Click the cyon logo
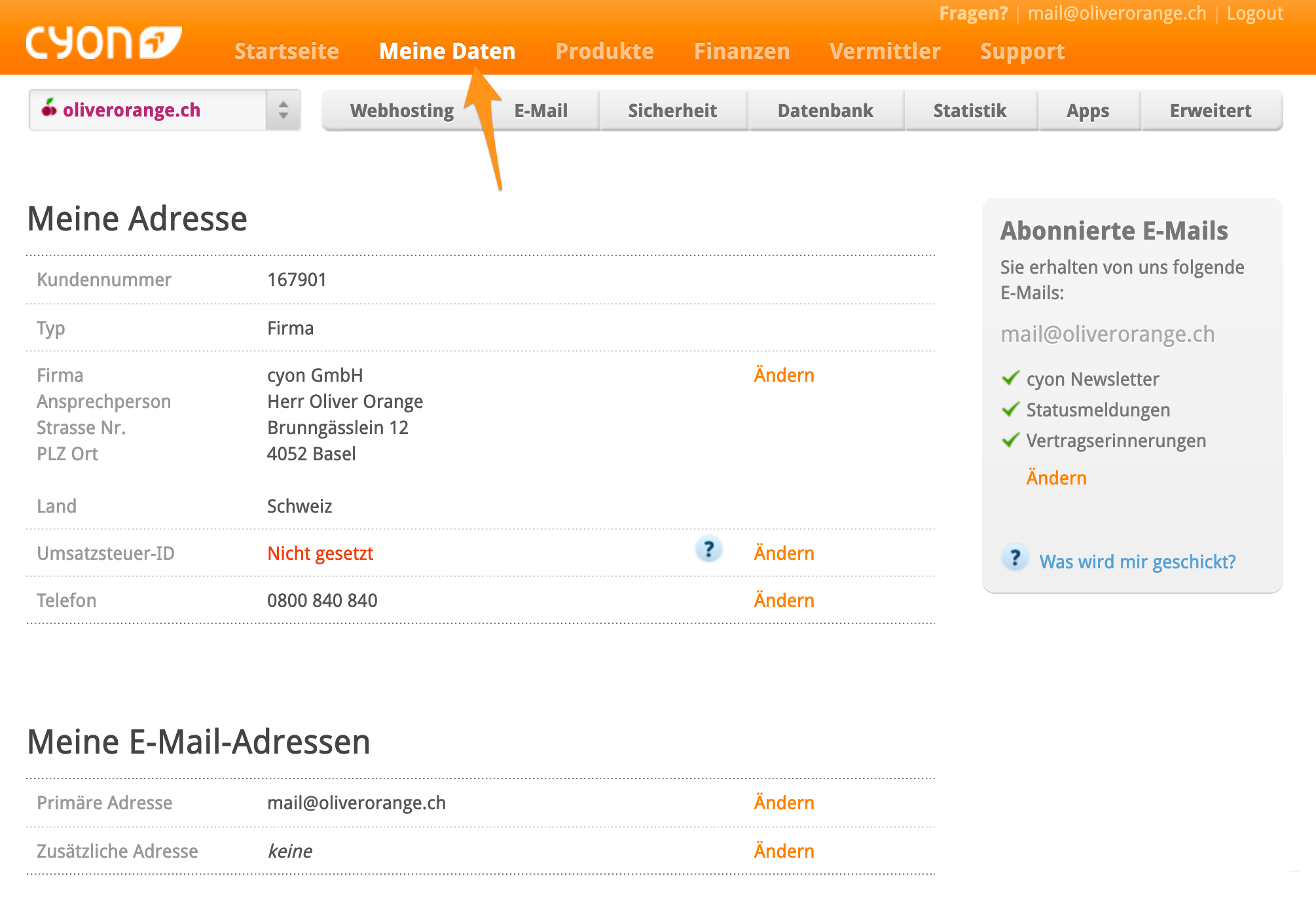Image resolution: width=1316 pixels, height=897 pixels. point(103,43)
